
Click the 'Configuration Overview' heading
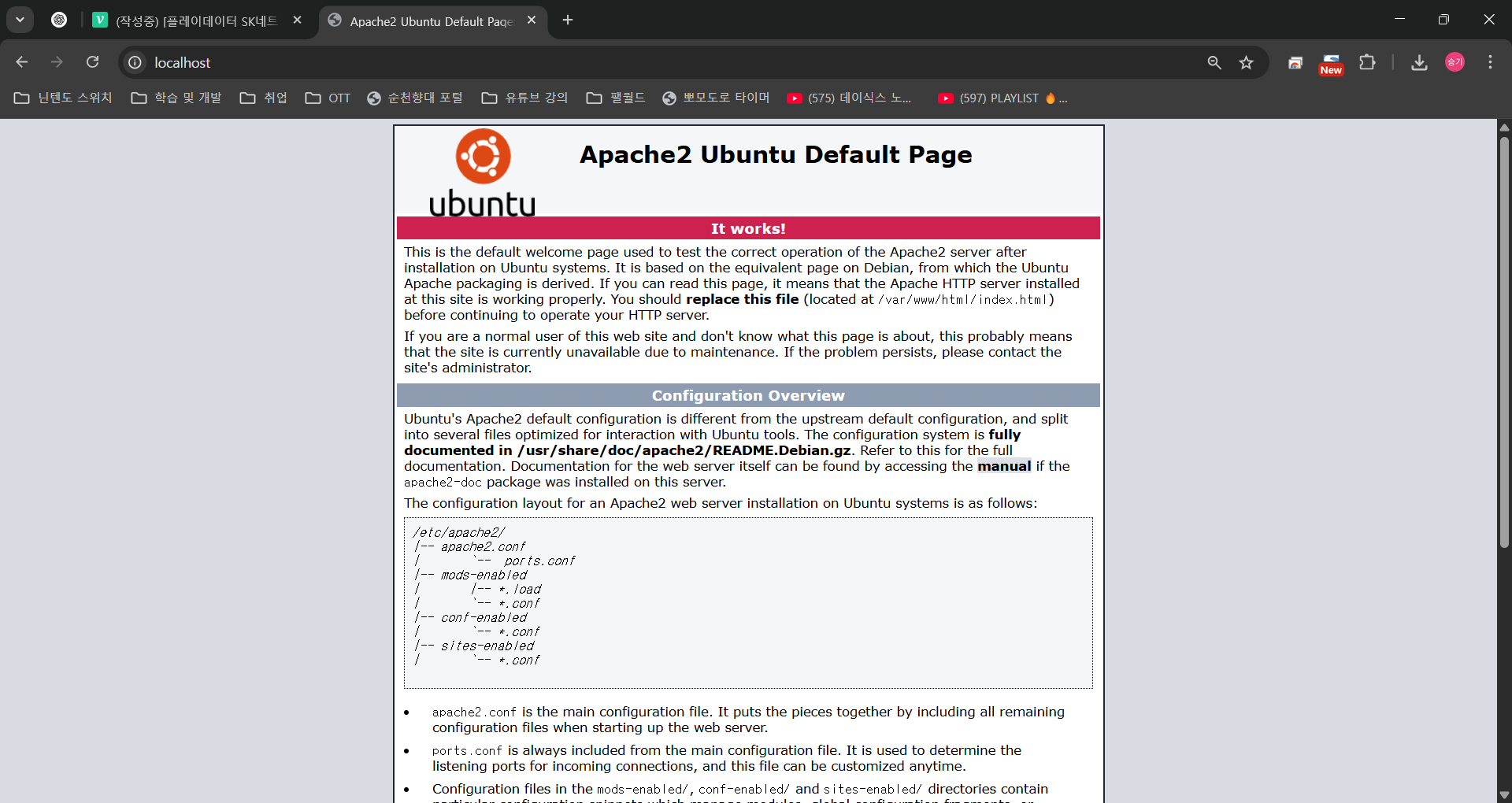[x=748, y=395]
